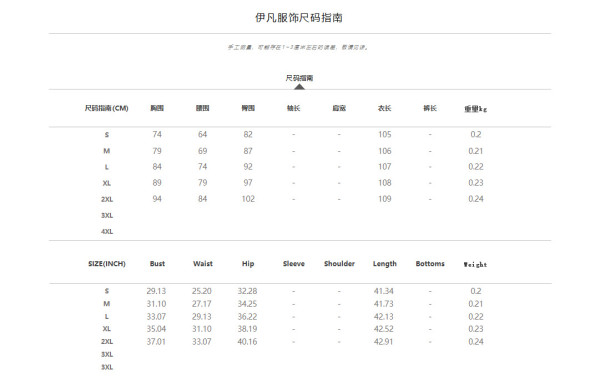This screenshot has height=389, width=600.
Task: Click length value 41.73 in inch table
Action: point(384,304)
